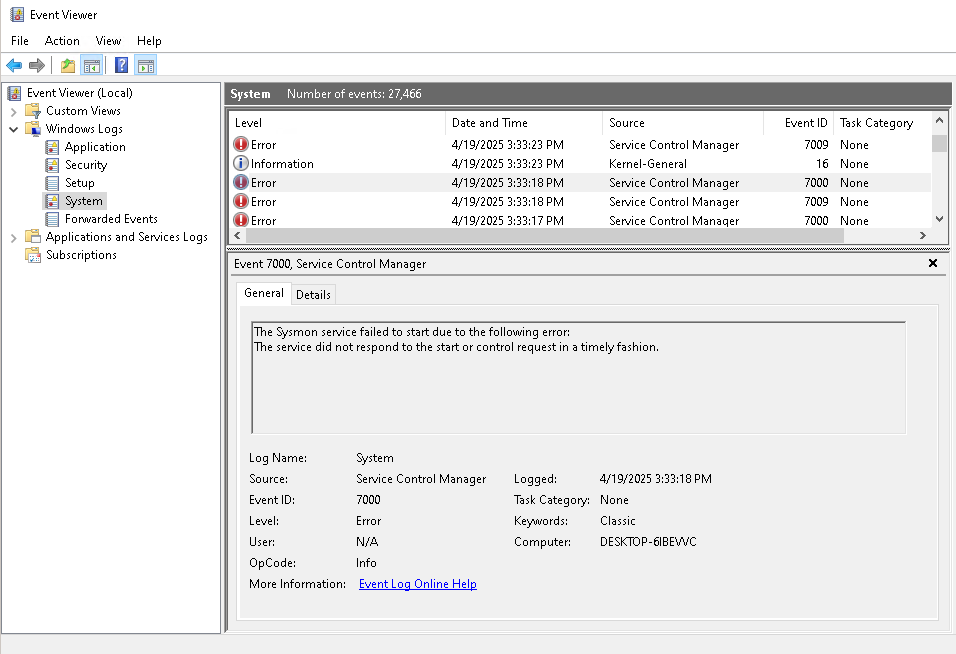Image resolution: width=956 pixels, height=654 pixels.
Task: Open the Action menu
Action: 62,41
